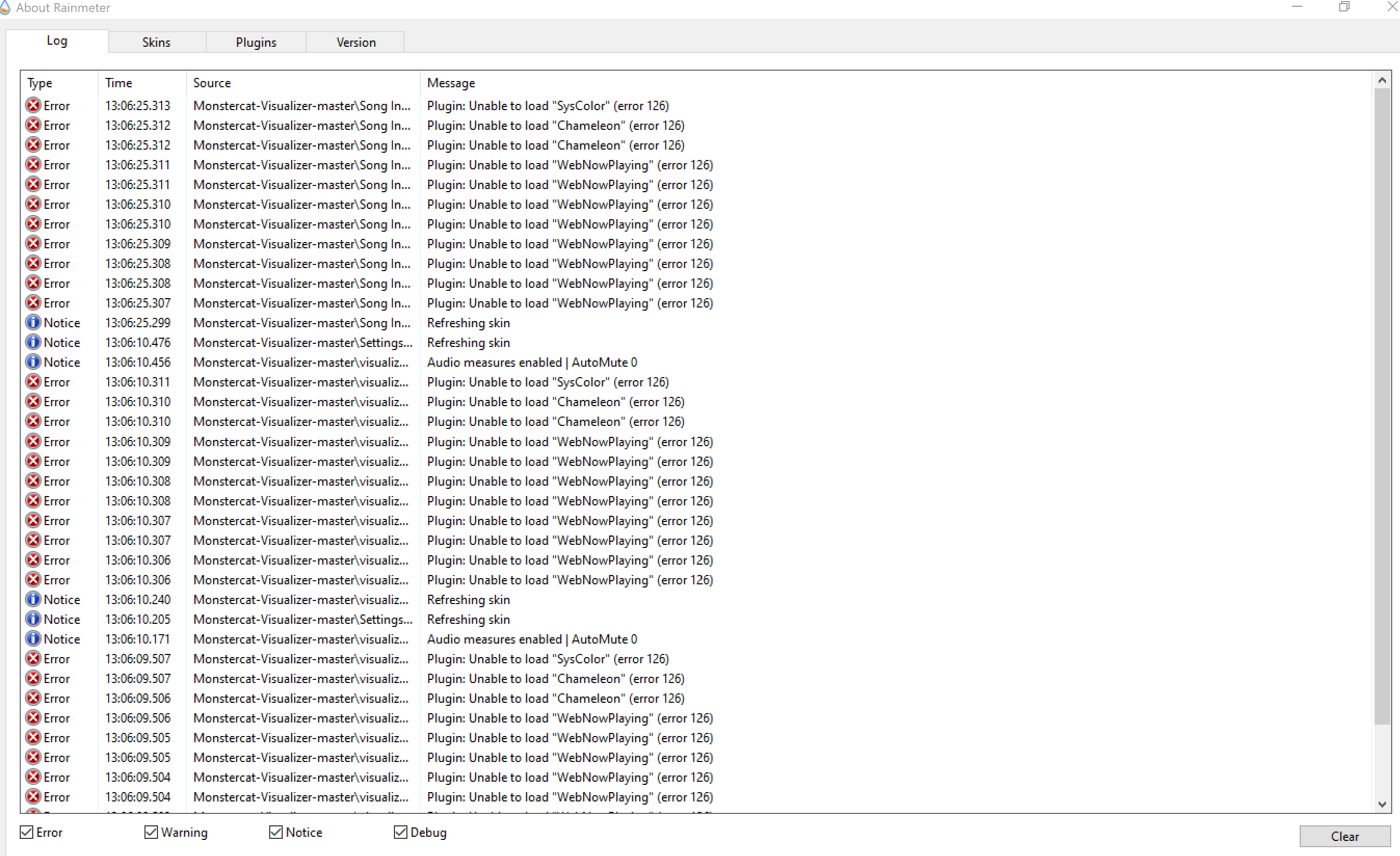Click error icon of SysColor entry at 13:06:10.311

pyautogui.click(x=34, y=382)
